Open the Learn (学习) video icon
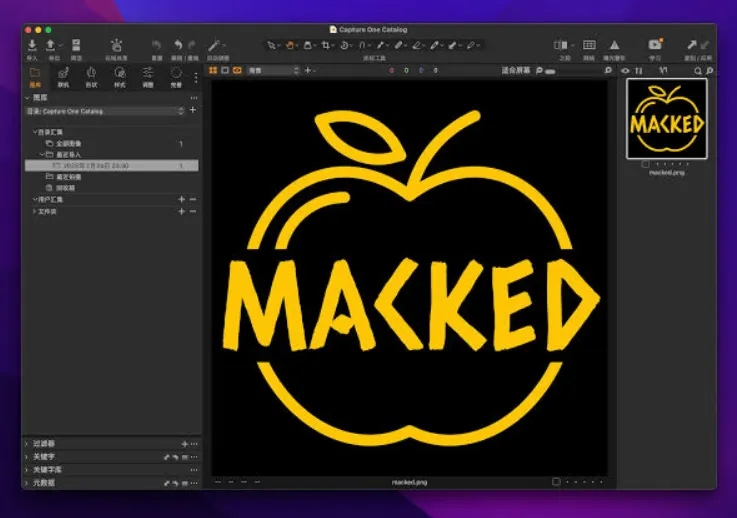 coord(655,45)
